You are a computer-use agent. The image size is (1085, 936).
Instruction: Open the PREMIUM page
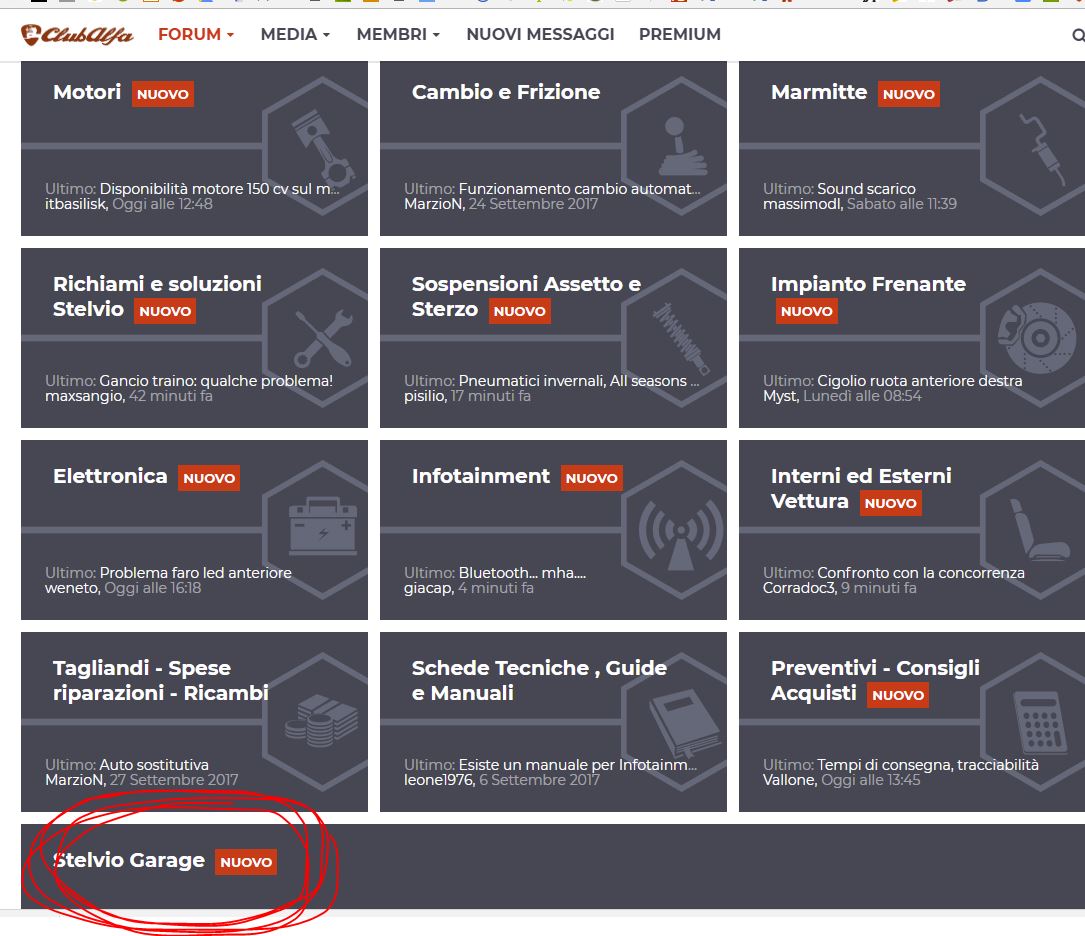[x=680, y=34]
